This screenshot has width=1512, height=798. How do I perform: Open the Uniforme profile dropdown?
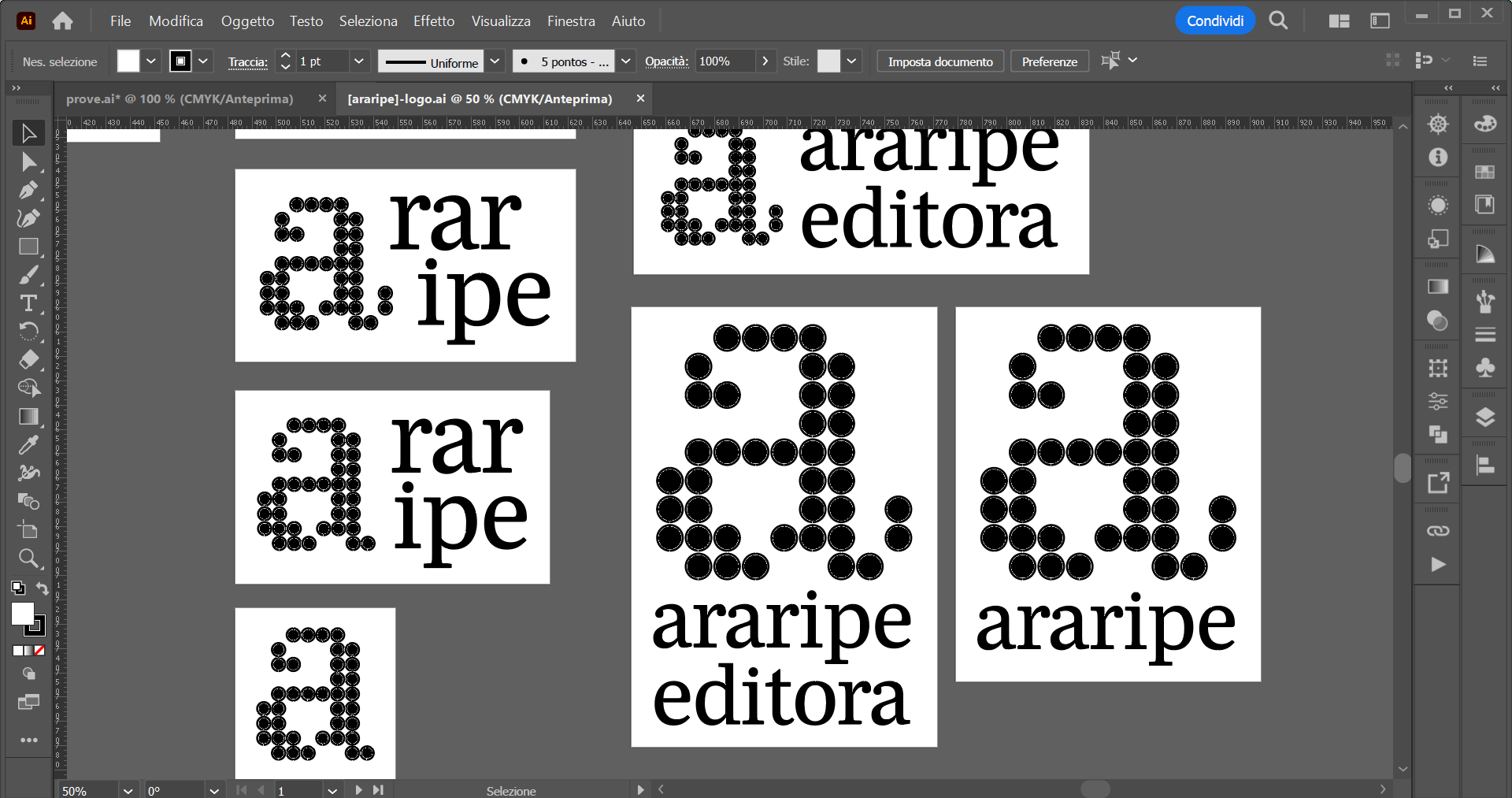(x=495, y=61)
